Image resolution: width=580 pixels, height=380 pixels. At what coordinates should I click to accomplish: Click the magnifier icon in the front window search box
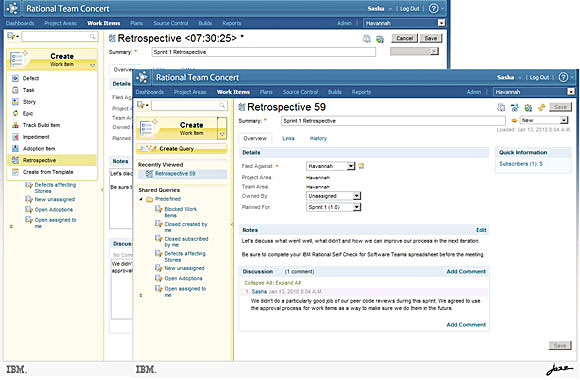(222, 105)
